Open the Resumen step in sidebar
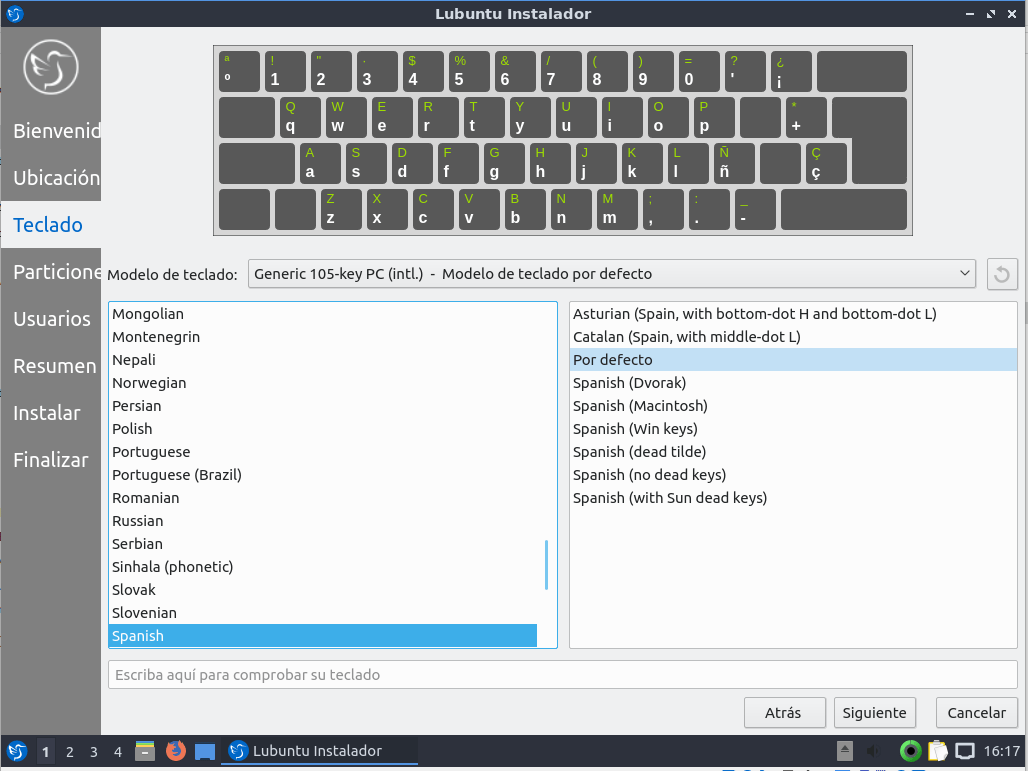The width and height of the screenshot is (1028, 771). [x=54, y=366]
